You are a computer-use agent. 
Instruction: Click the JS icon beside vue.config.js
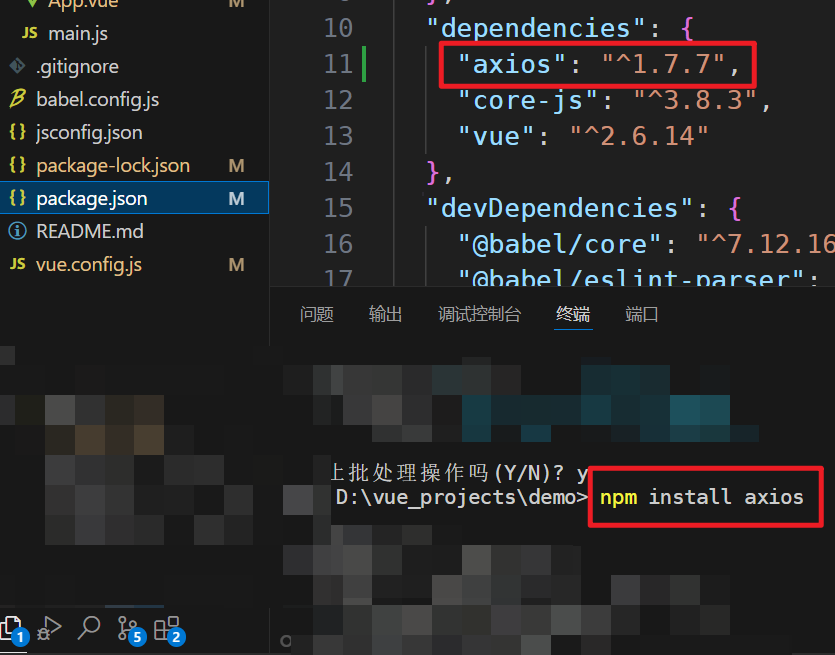tap(18, 264)
